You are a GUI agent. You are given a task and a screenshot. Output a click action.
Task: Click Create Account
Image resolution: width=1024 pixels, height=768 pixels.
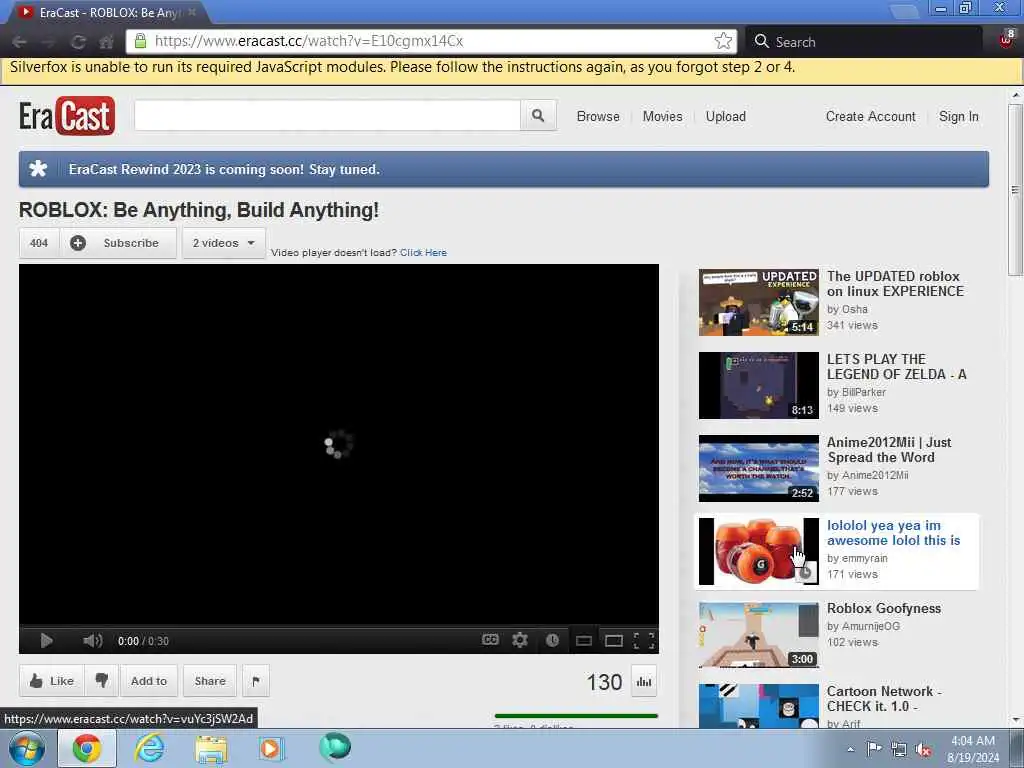[871, 116]
